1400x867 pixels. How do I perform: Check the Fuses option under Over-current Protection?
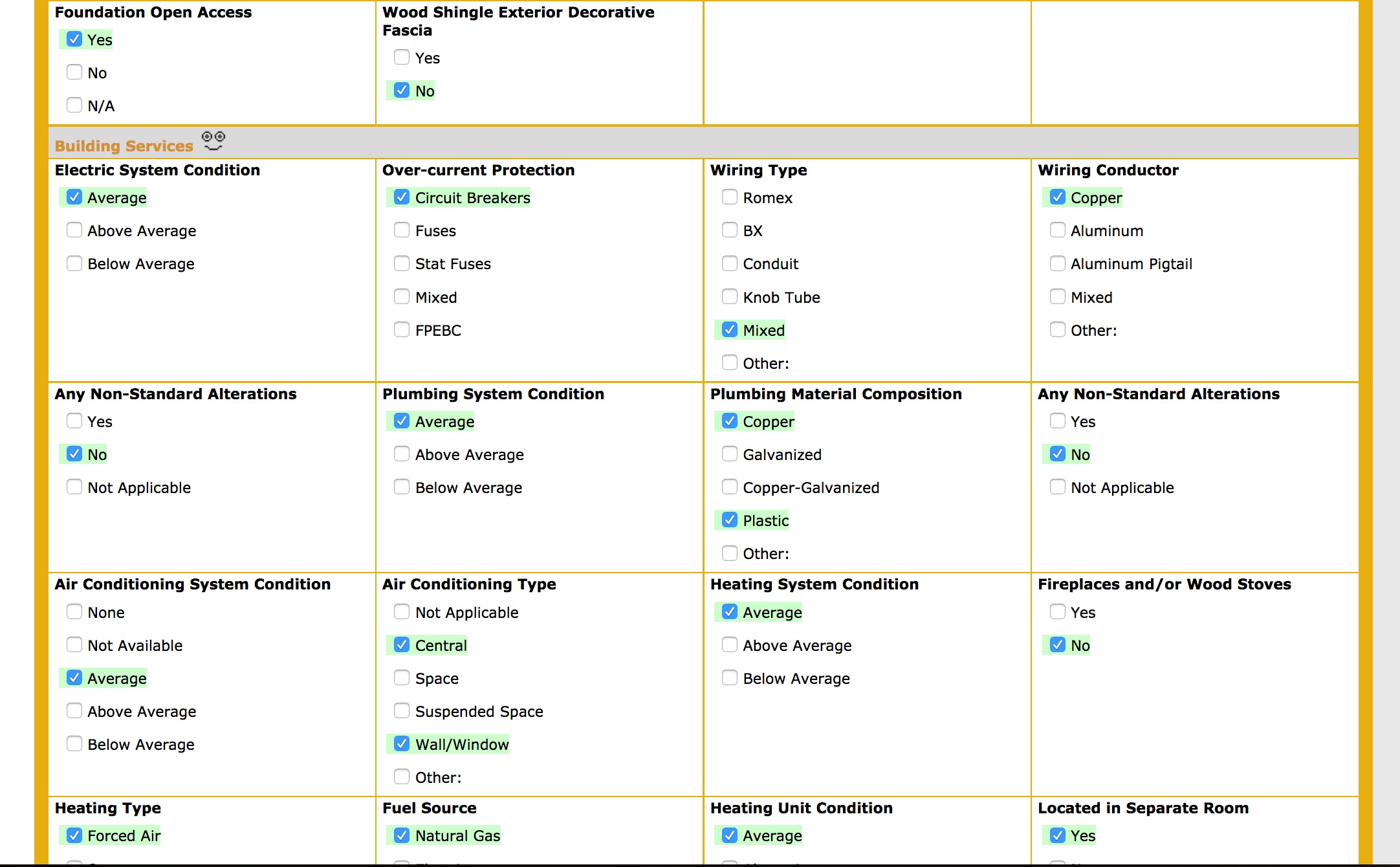pyautogui.click(x=401, y=230)
